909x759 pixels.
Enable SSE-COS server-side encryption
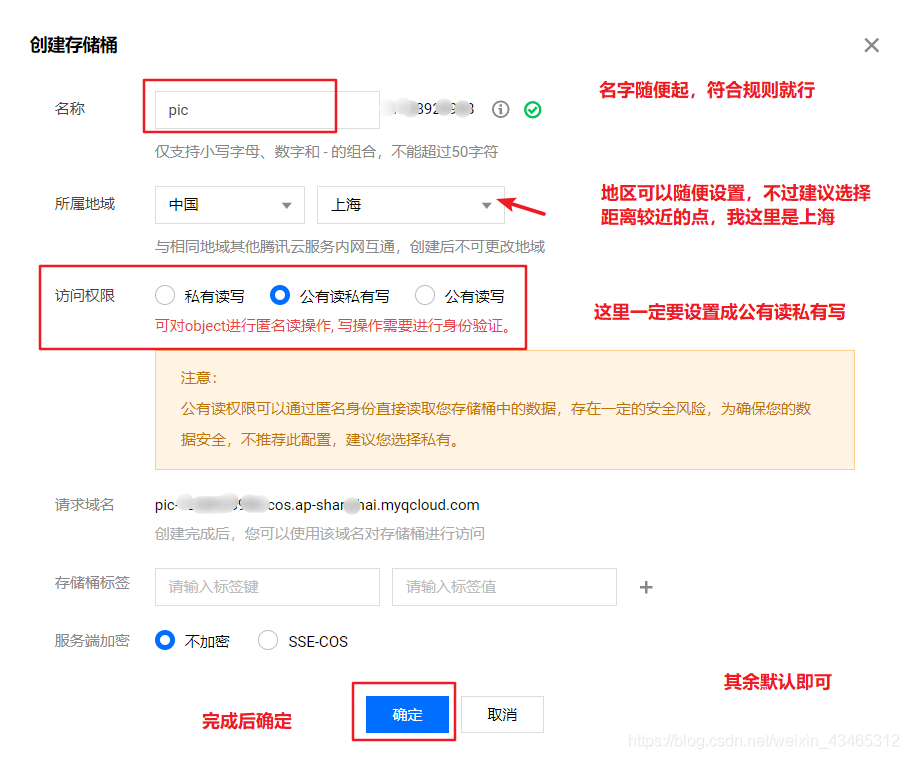(x=268, y=640)
